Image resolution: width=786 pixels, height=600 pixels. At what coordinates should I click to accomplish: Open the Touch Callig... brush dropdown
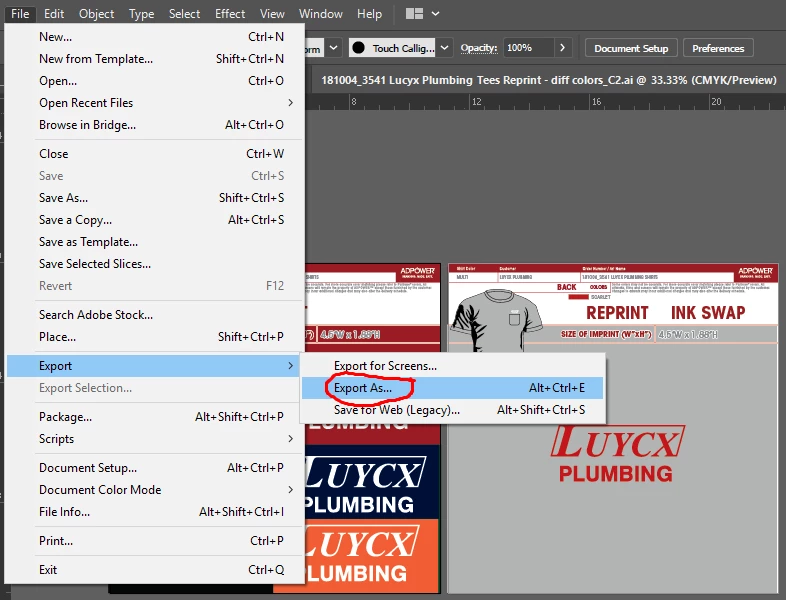[x=444, y=48]
